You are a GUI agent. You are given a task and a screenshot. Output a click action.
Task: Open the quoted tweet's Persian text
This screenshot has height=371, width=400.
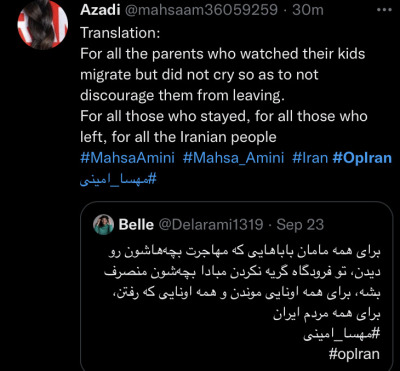click(x=242, y=283)
